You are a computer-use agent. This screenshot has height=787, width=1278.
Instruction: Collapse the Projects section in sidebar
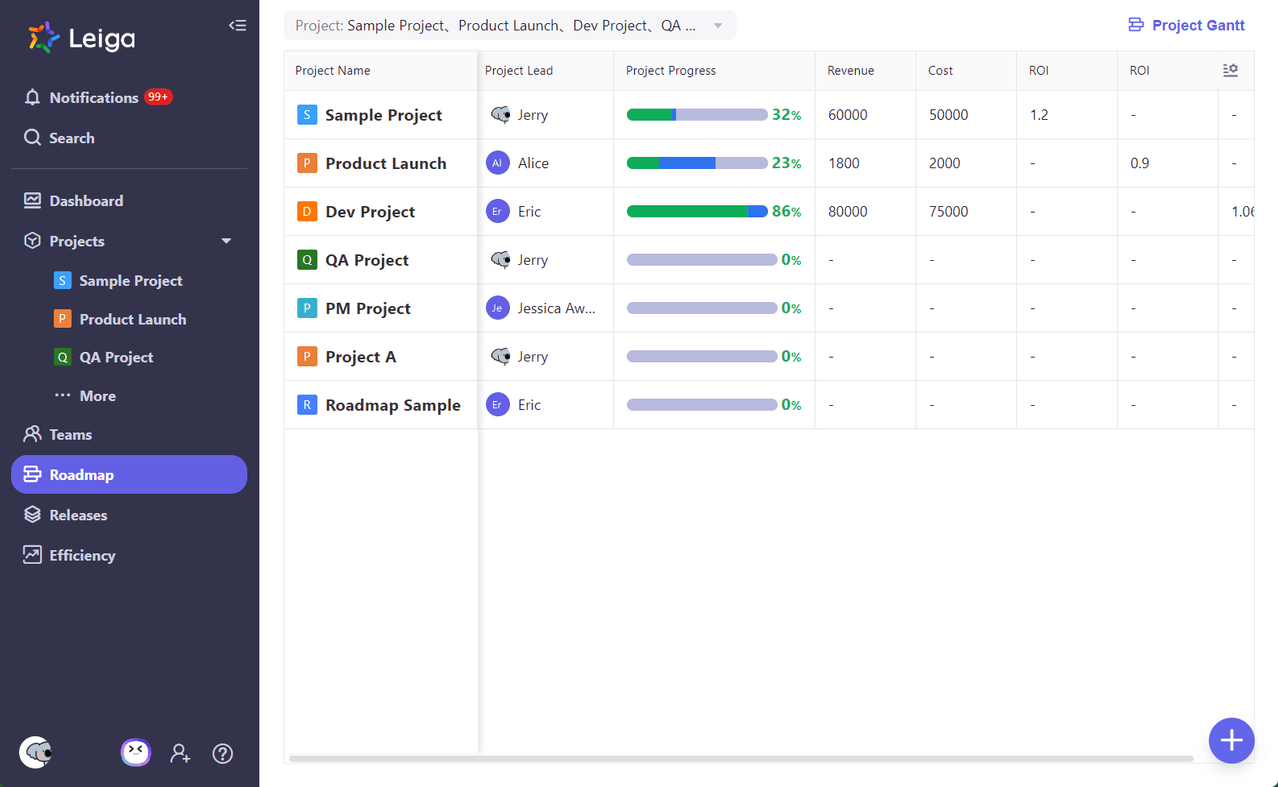click(226, 241)
